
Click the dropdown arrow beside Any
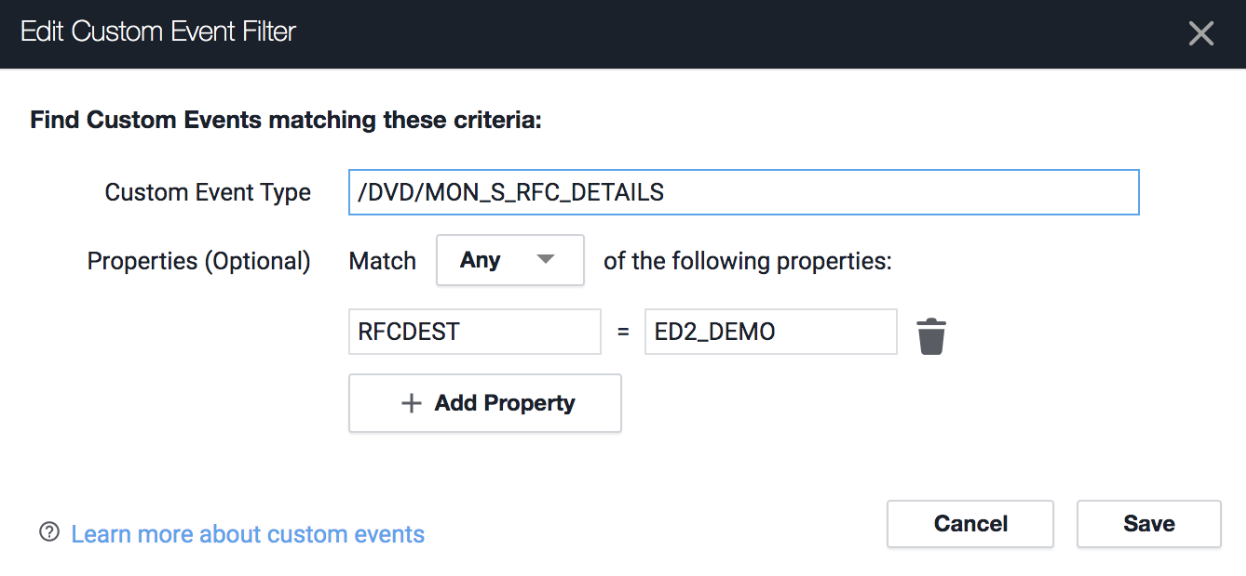coord(545,260)
